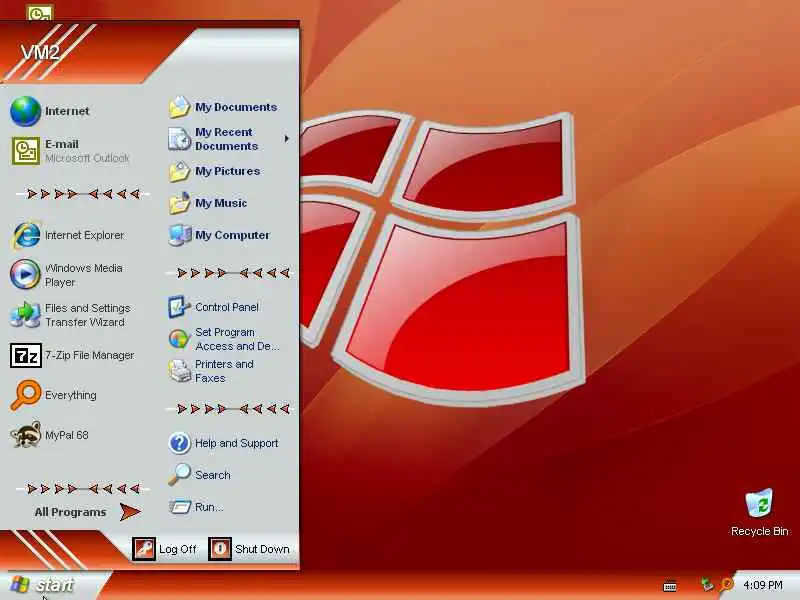800x600 pixels.
Task: Select the My Documents menu label
Action: (236, 107)
